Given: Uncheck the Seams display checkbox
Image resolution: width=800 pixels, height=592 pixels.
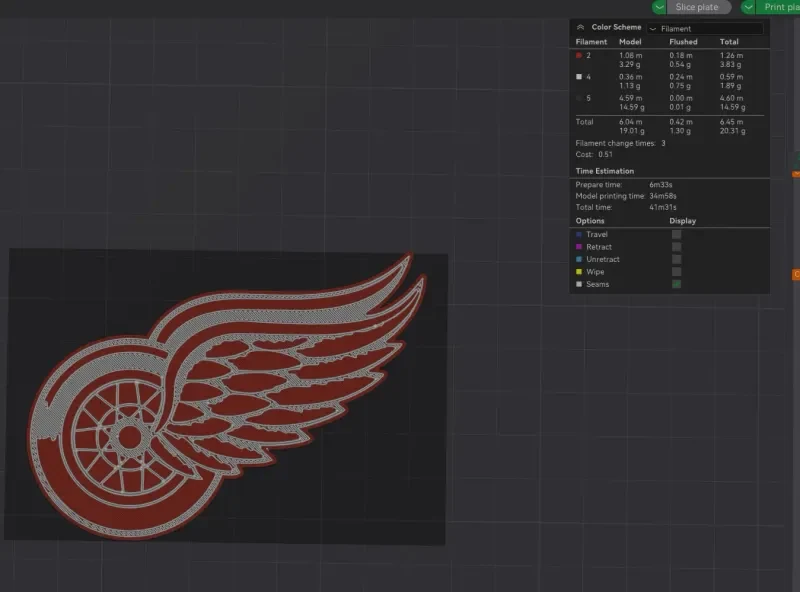Looking at the screenshot, I should pyautogui.click(x=677, y=284).
